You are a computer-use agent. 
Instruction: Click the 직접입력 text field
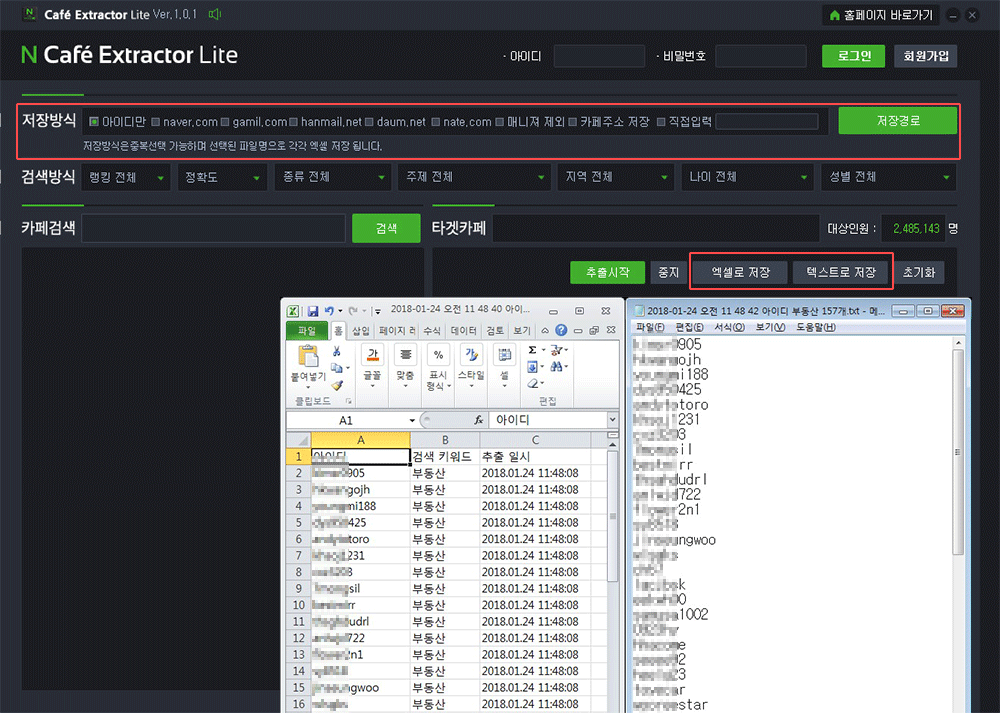767,121
